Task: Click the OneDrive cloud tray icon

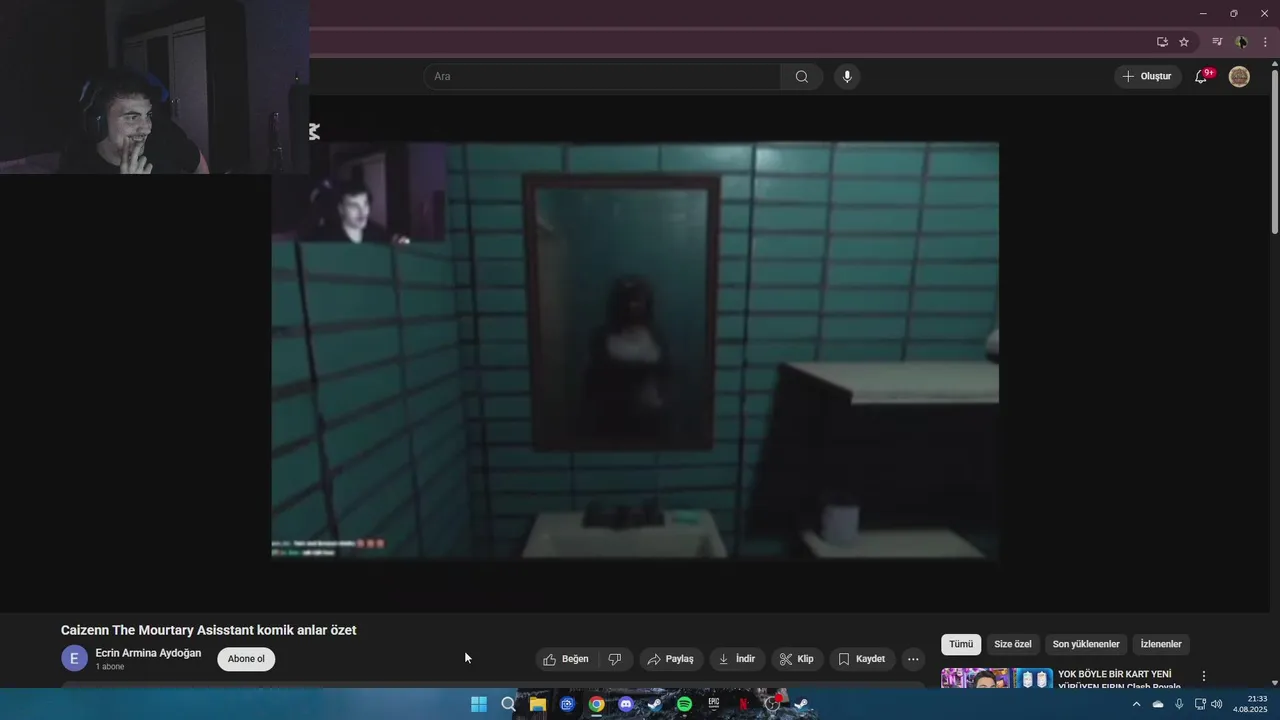Action: point(1158,704)
